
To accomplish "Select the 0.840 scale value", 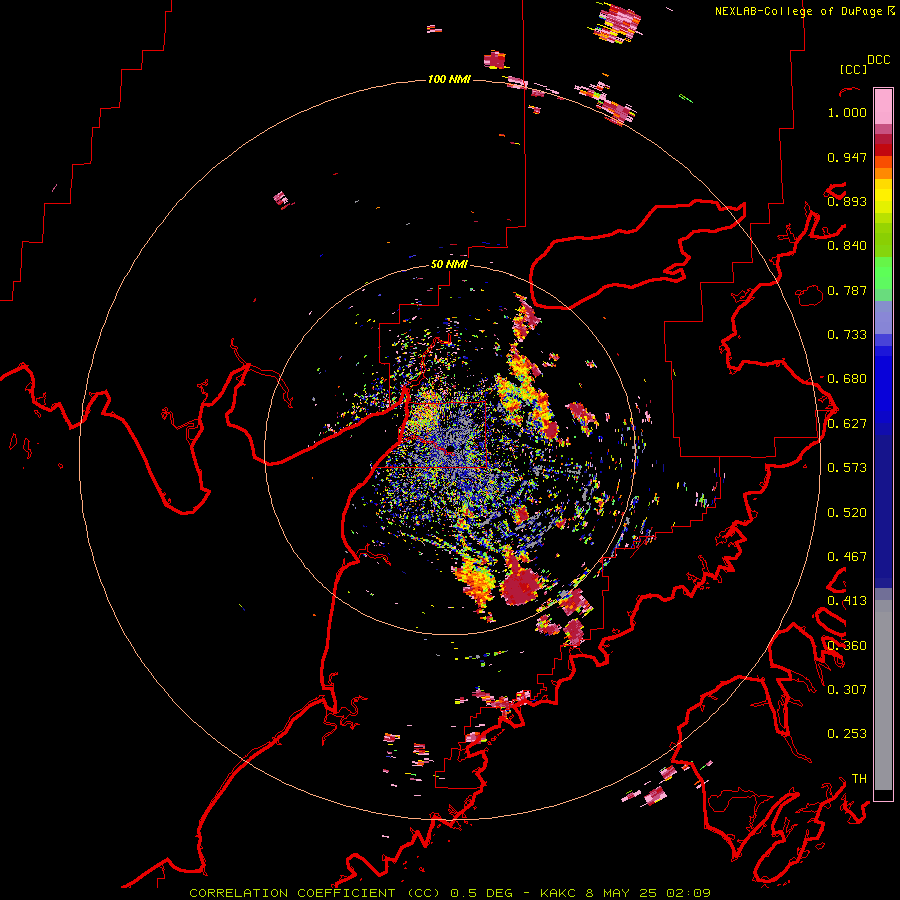I will 847,246.
